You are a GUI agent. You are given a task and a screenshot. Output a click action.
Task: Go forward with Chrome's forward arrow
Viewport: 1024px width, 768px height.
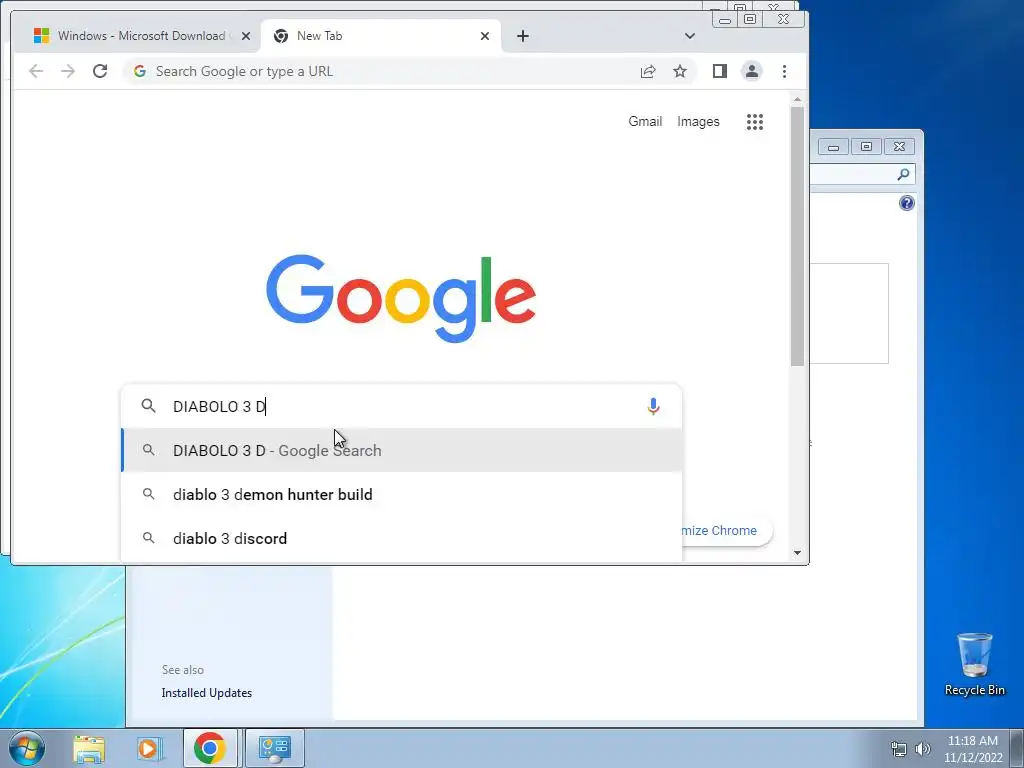[x=68, y=71]
